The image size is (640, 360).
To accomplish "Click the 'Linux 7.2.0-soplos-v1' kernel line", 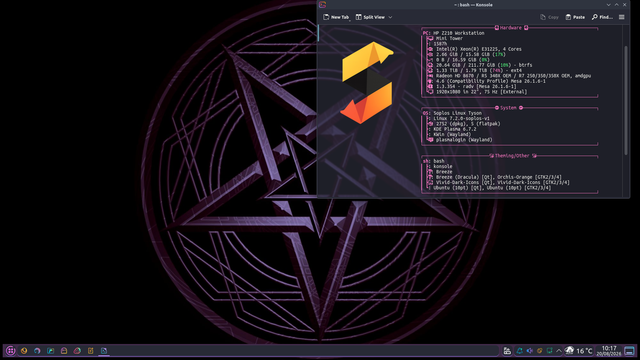I will (x=461, y=118).
